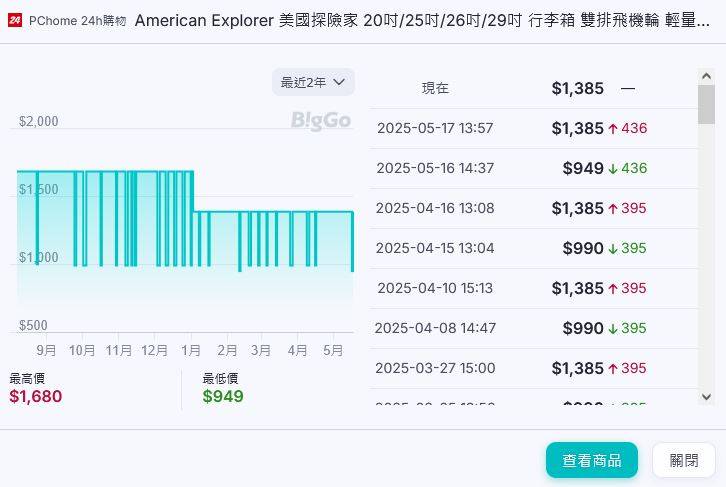The width and height of the screenshot is (726, 487).
Task: Select the 2025-04-10 15:13 price row
Action: click(533, 288)
